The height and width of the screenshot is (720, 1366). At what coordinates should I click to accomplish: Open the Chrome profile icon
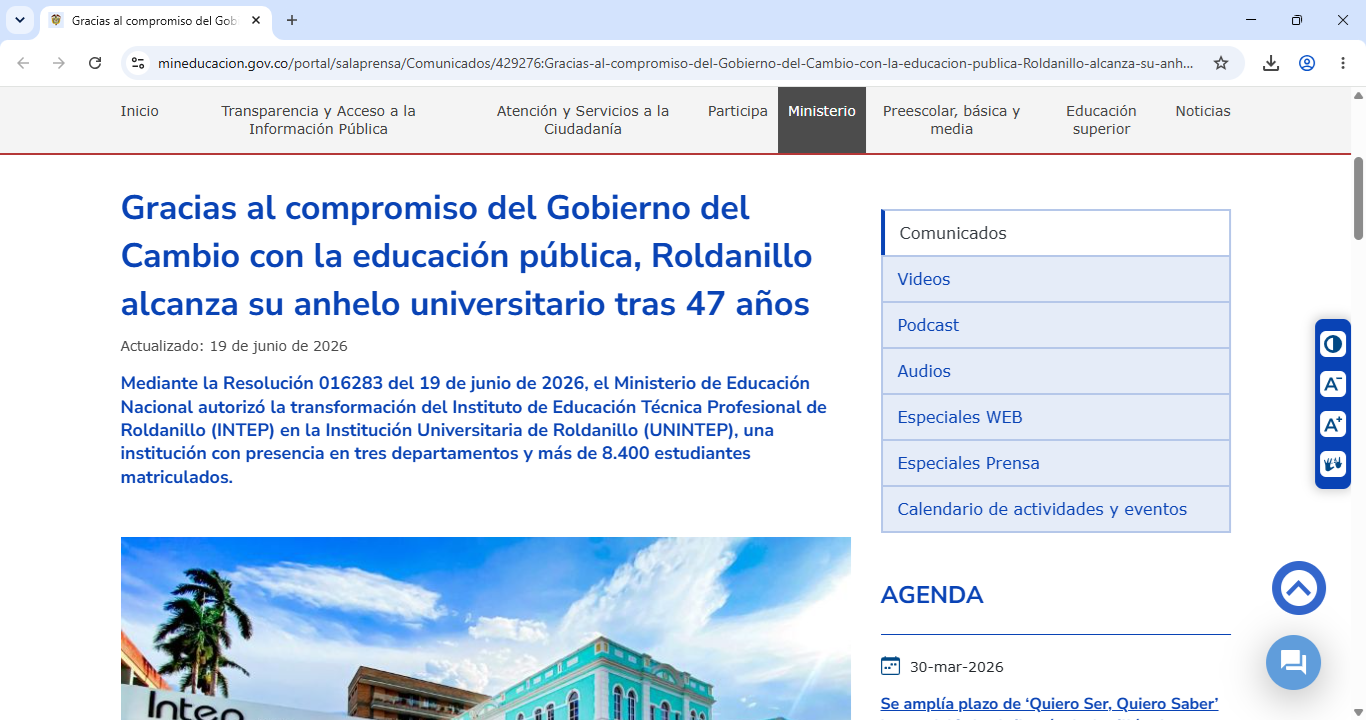(x=1307, y=63)
